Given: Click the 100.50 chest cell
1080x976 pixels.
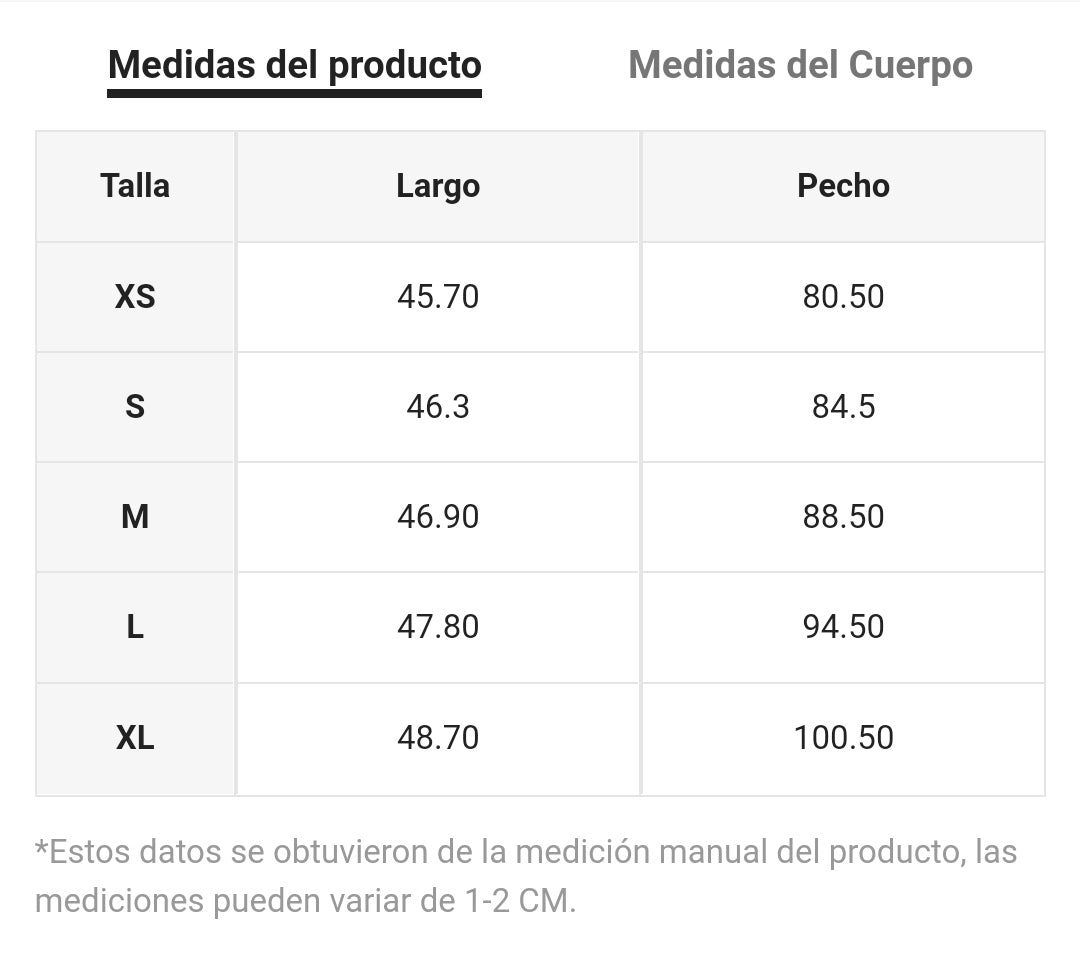Looking at the screenshot, I should [x=843, y=739].
